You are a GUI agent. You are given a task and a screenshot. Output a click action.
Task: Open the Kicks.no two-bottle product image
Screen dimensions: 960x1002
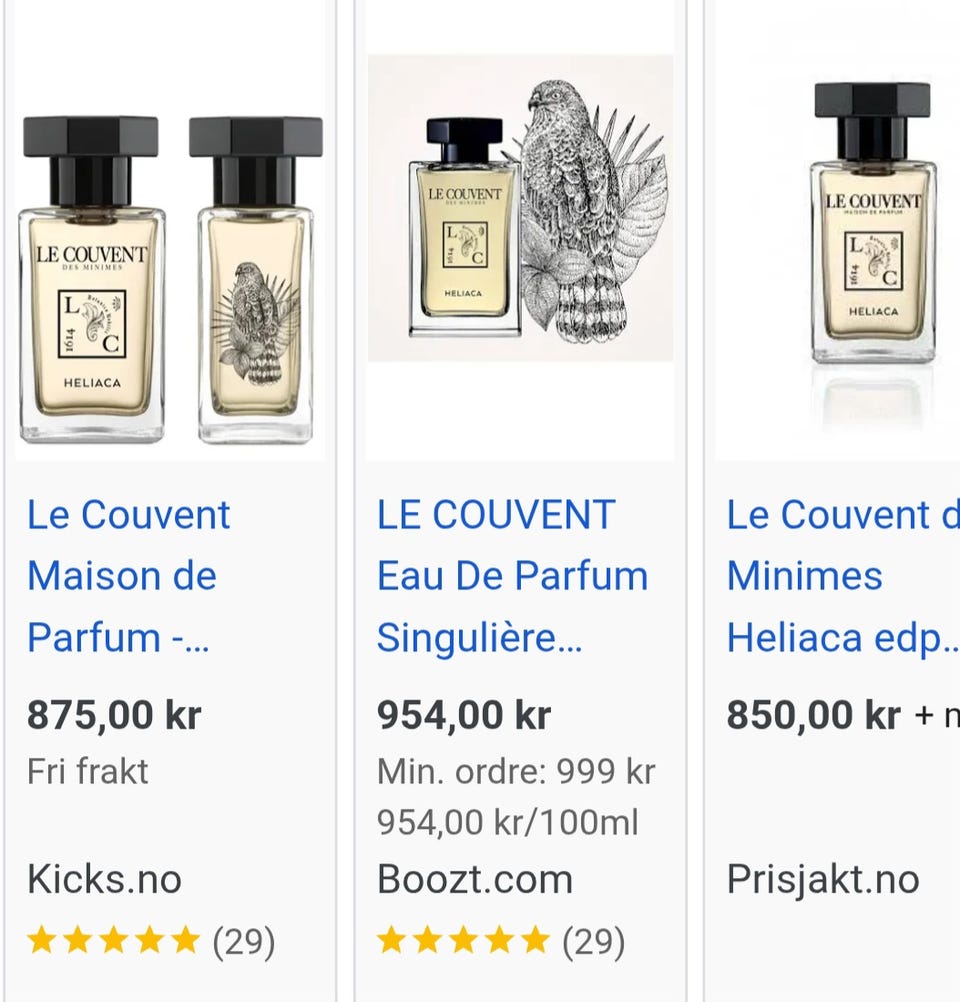(170, 280)
